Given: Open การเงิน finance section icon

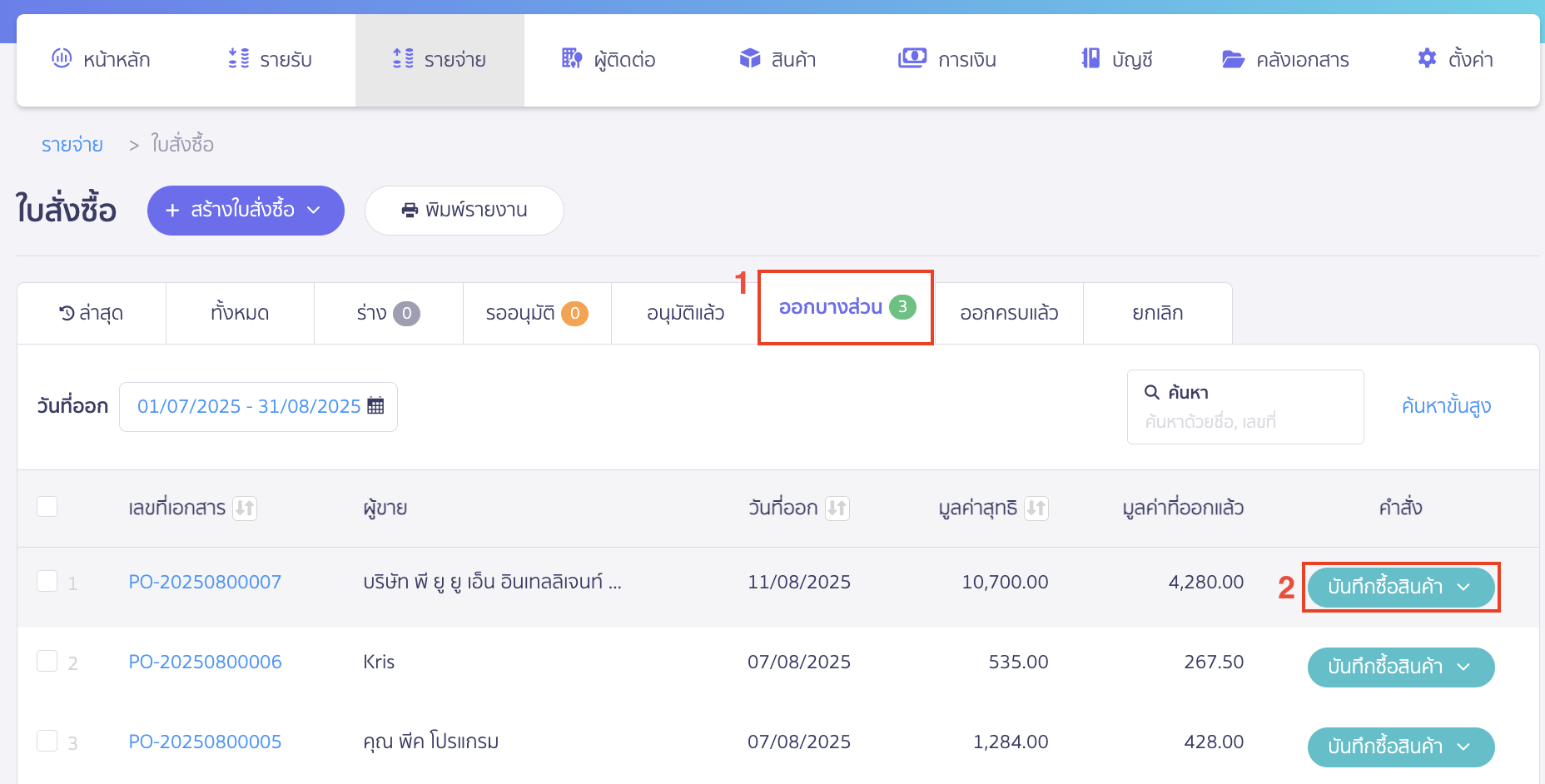Looking at the screenshot, I should (x=912, y=58).
